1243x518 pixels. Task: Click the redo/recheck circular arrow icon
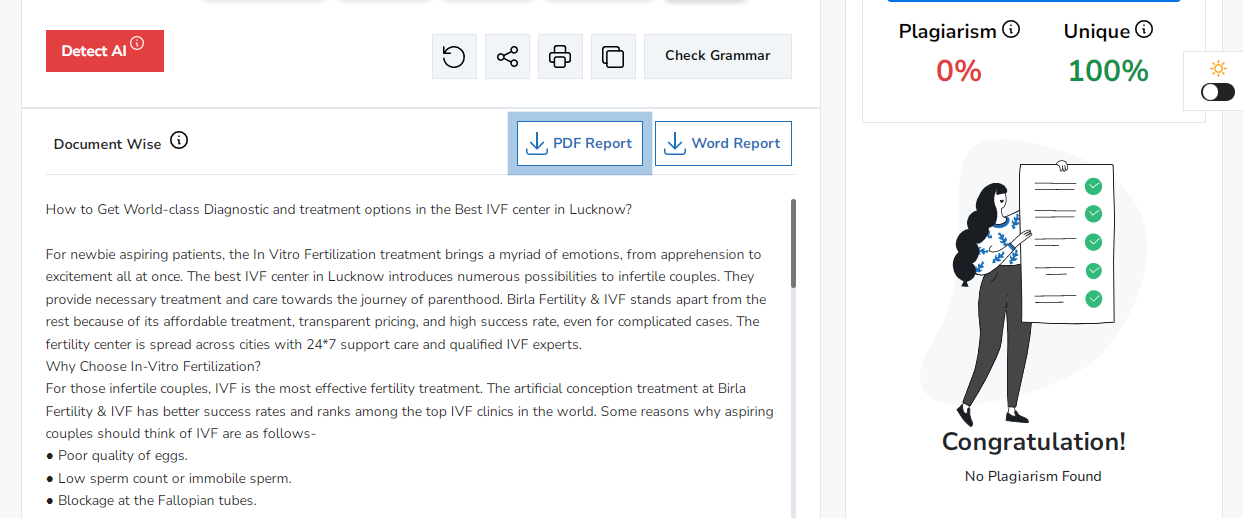click(x=454, y=56)
